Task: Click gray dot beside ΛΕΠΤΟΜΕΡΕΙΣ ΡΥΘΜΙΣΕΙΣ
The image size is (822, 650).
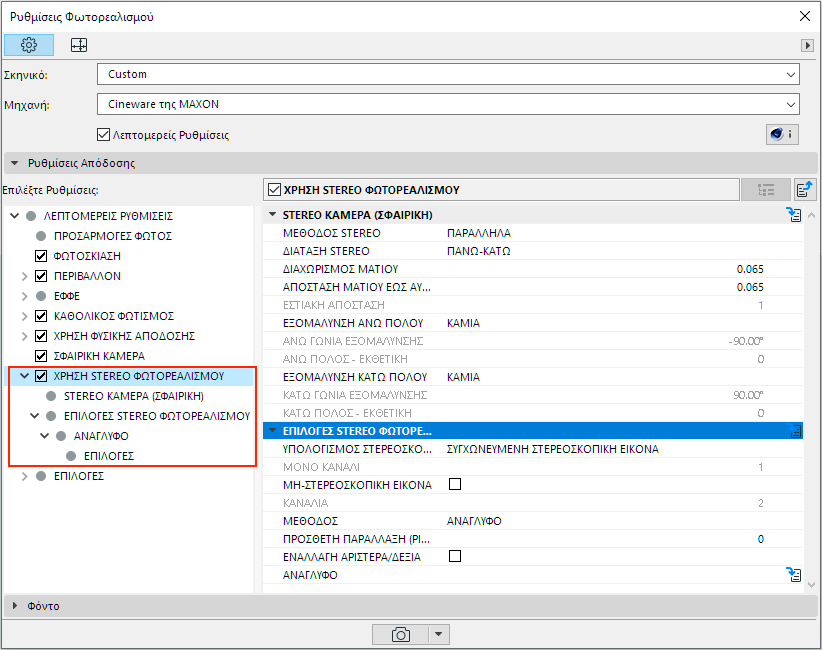Action: [x=31, y=215]
